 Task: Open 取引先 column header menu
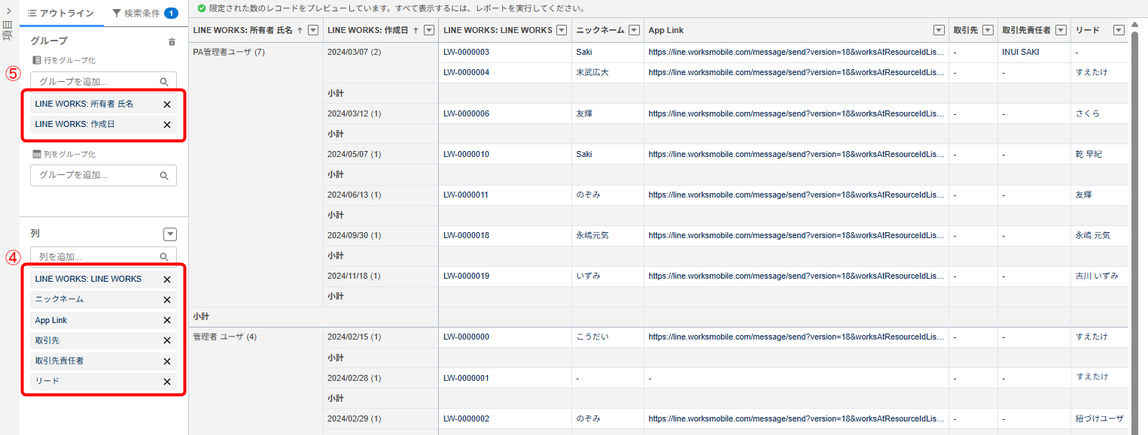[987, 30]
